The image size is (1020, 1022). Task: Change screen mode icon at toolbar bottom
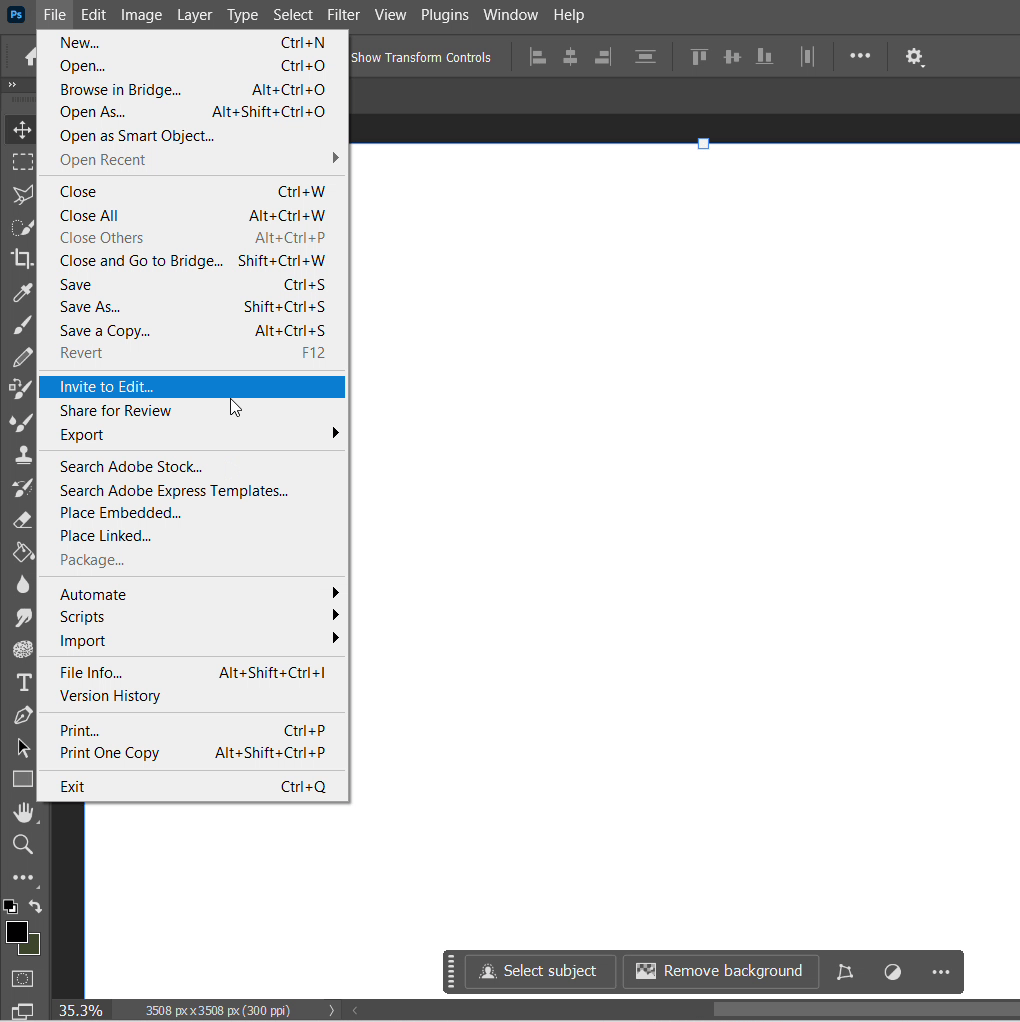pos(22,1011)
